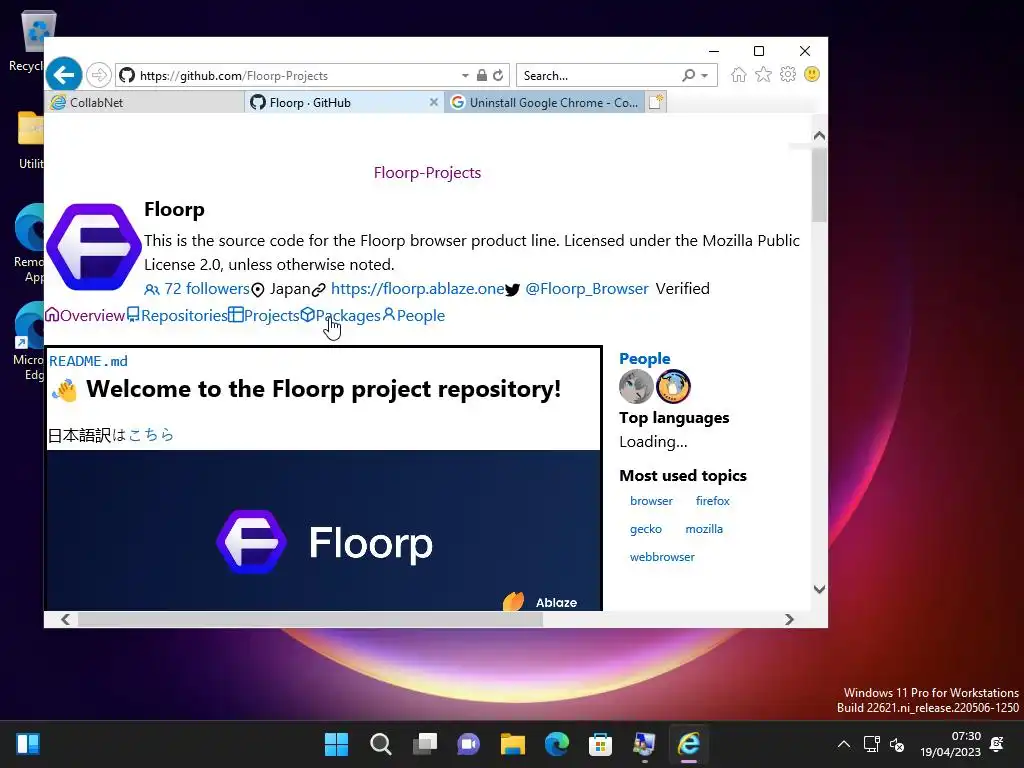Open the Packages navigation tab
The height and width of the screenshot is (768, 1024).
pyautogui.click(x=340, y=315)
